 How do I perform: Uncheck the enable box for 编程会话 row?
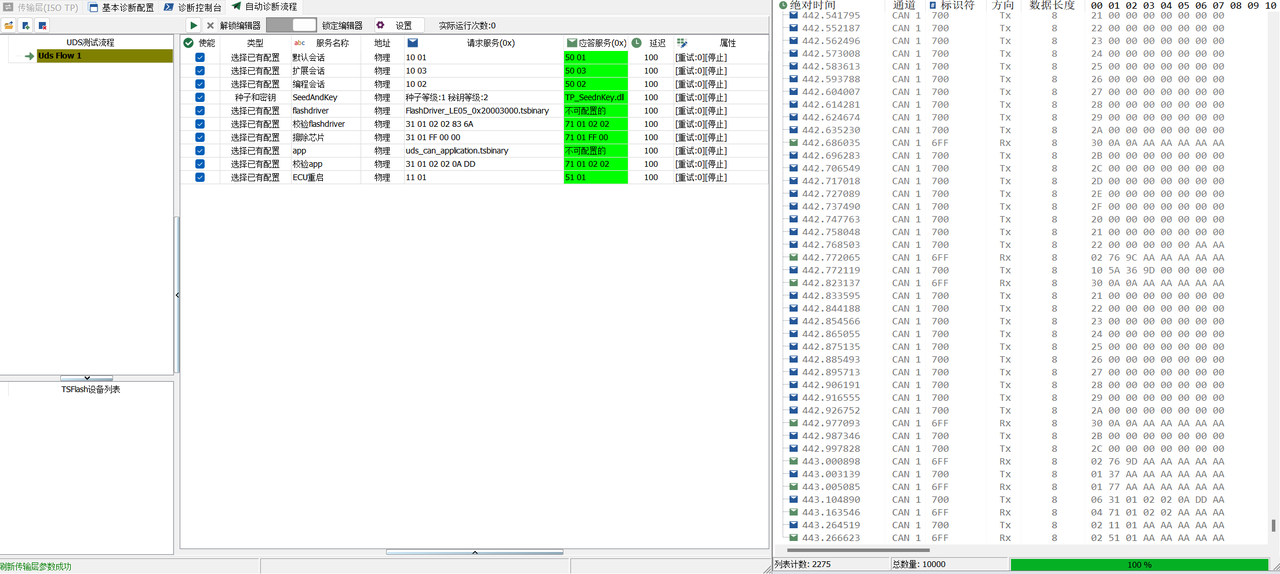tap(200, 84)
